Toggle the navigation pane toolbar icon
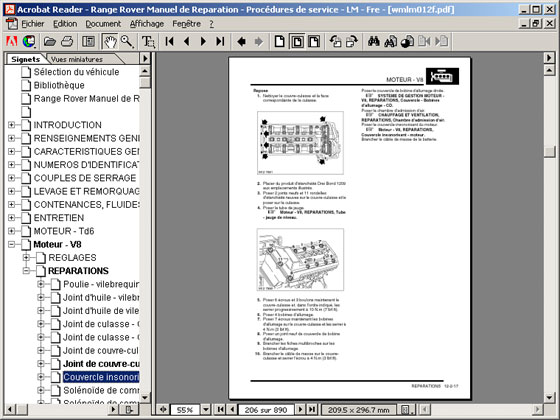560x420 pixels. tap(88, 42)
